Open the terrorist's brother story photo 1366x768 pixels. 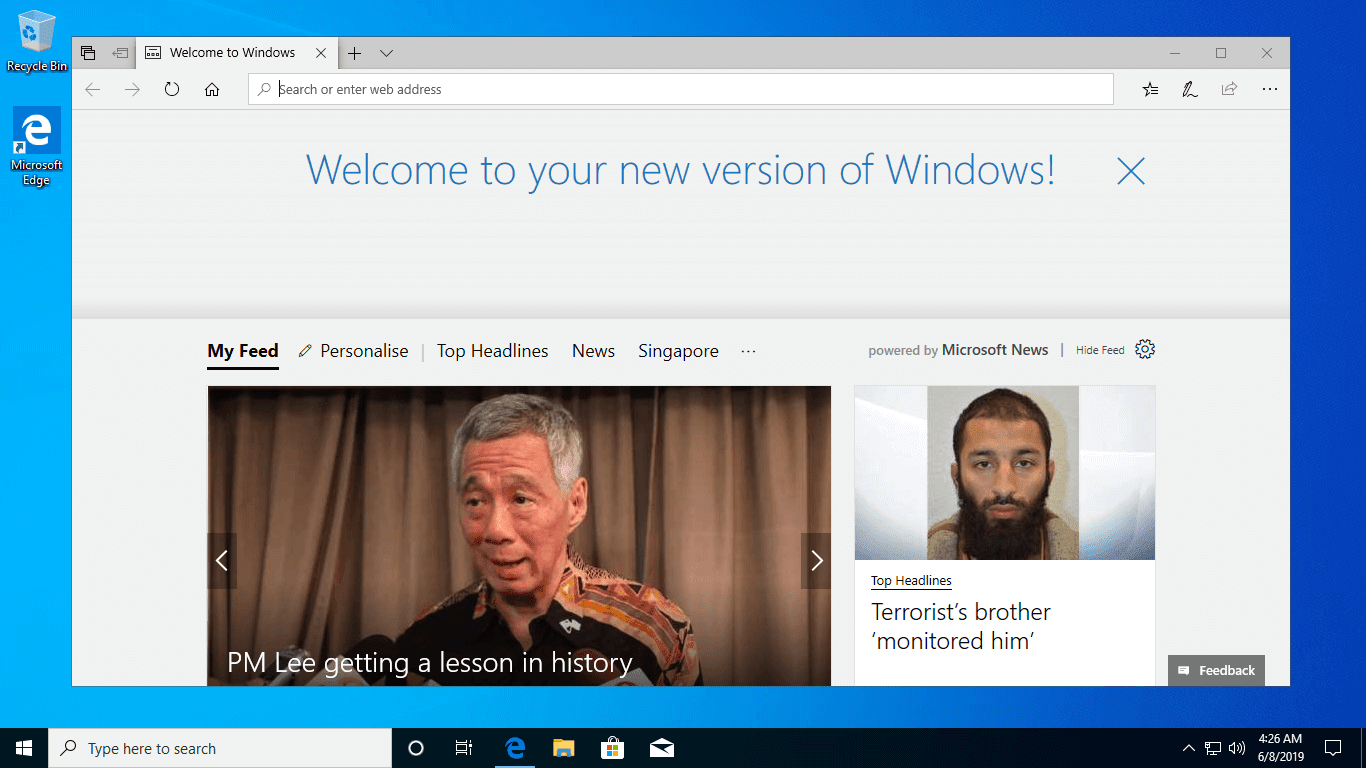click(x=1005, y=473)
